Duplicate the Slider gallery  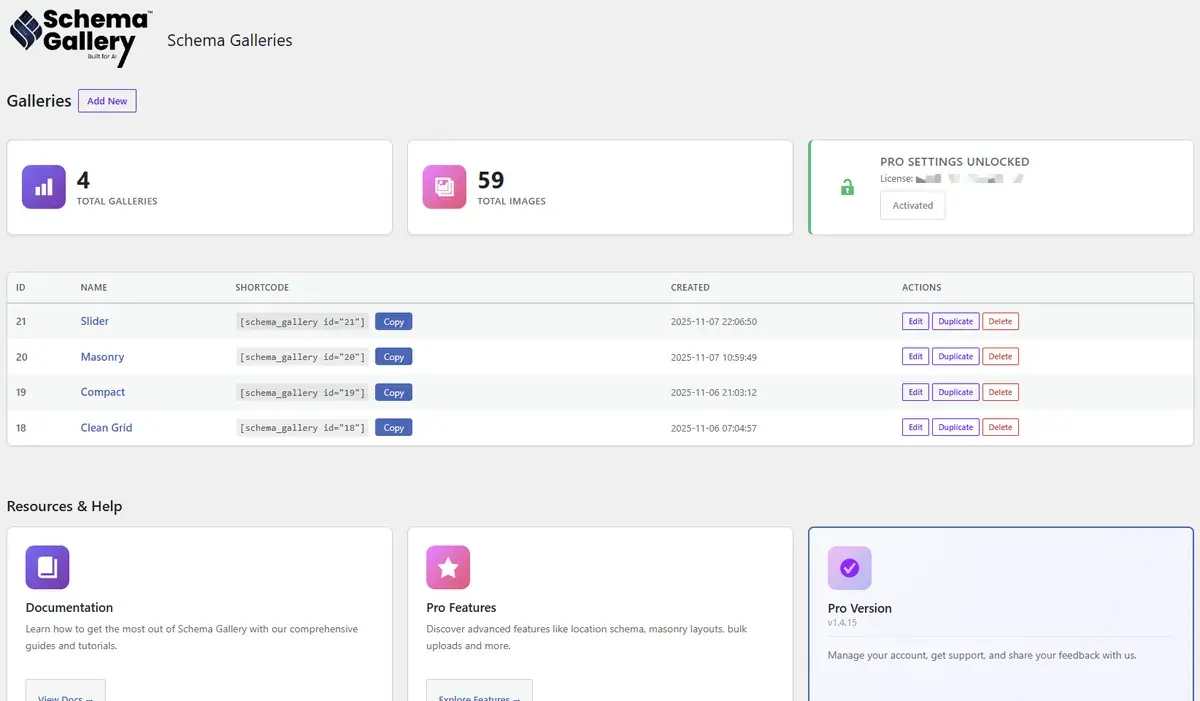tap(955, 321)
